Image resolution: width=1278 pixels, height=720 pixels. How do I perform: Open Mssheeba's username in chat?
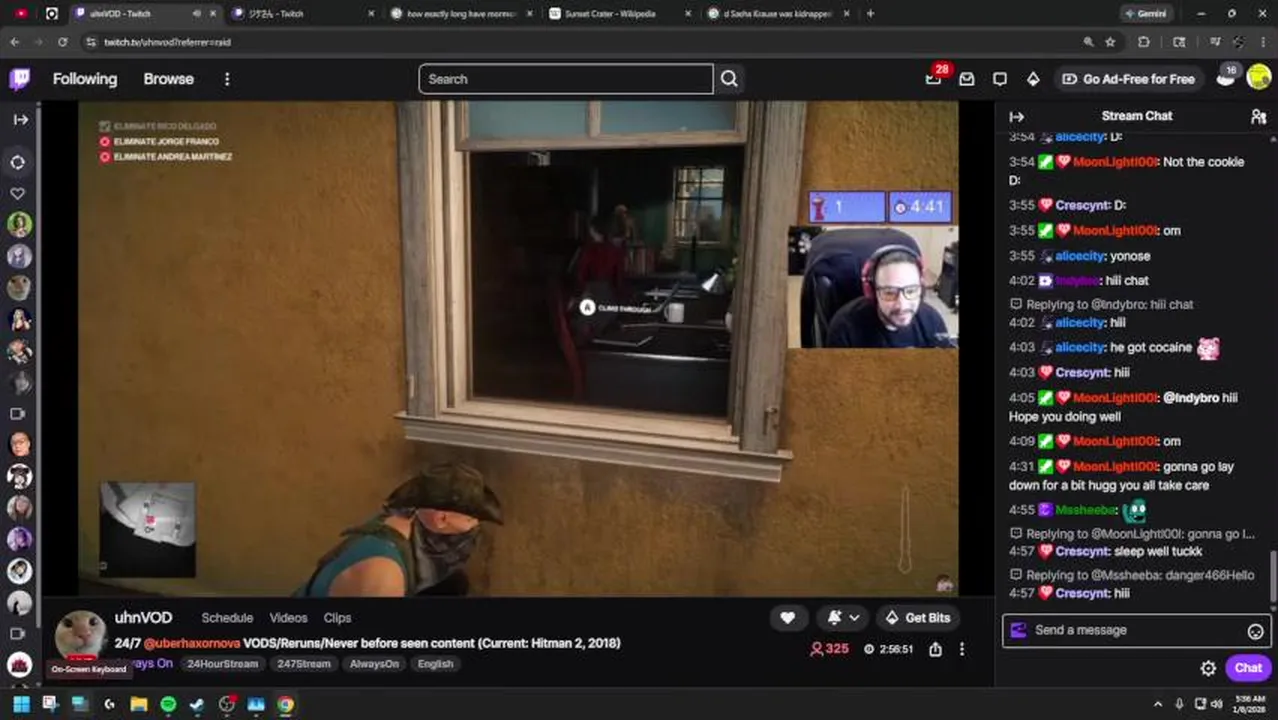tap(1086, 510)
